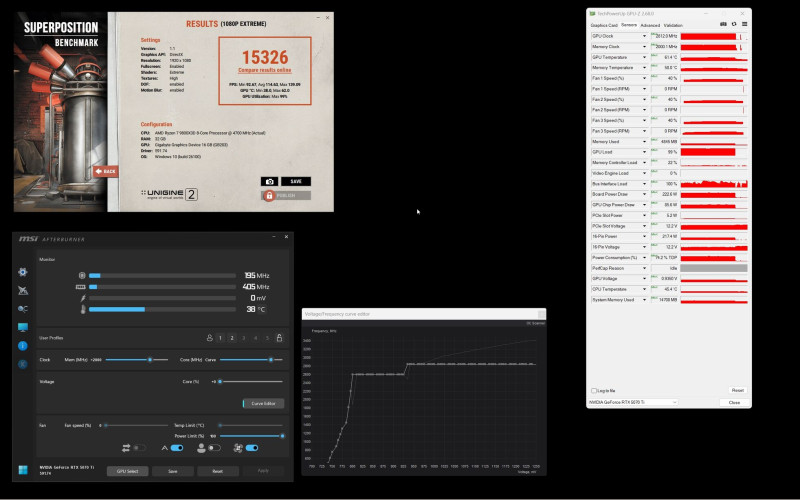Click the thermometer temperature icon in Monitor
The image size is (800, 500).
coord(83,309)
